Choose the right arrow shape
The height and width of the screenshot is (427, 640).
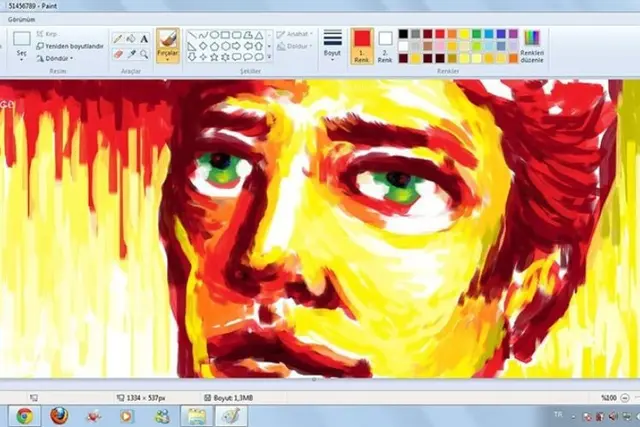pos(236,46)
